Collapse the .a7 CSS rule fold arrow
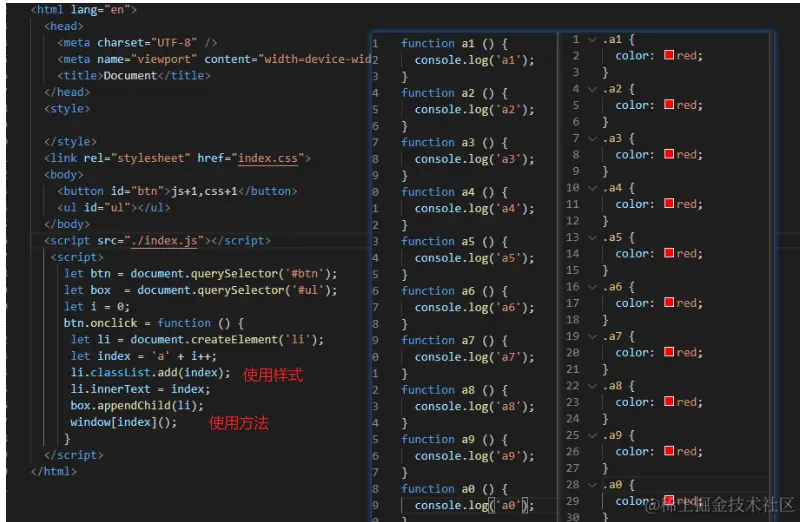 pyautogui.click(x=593, y=337)
